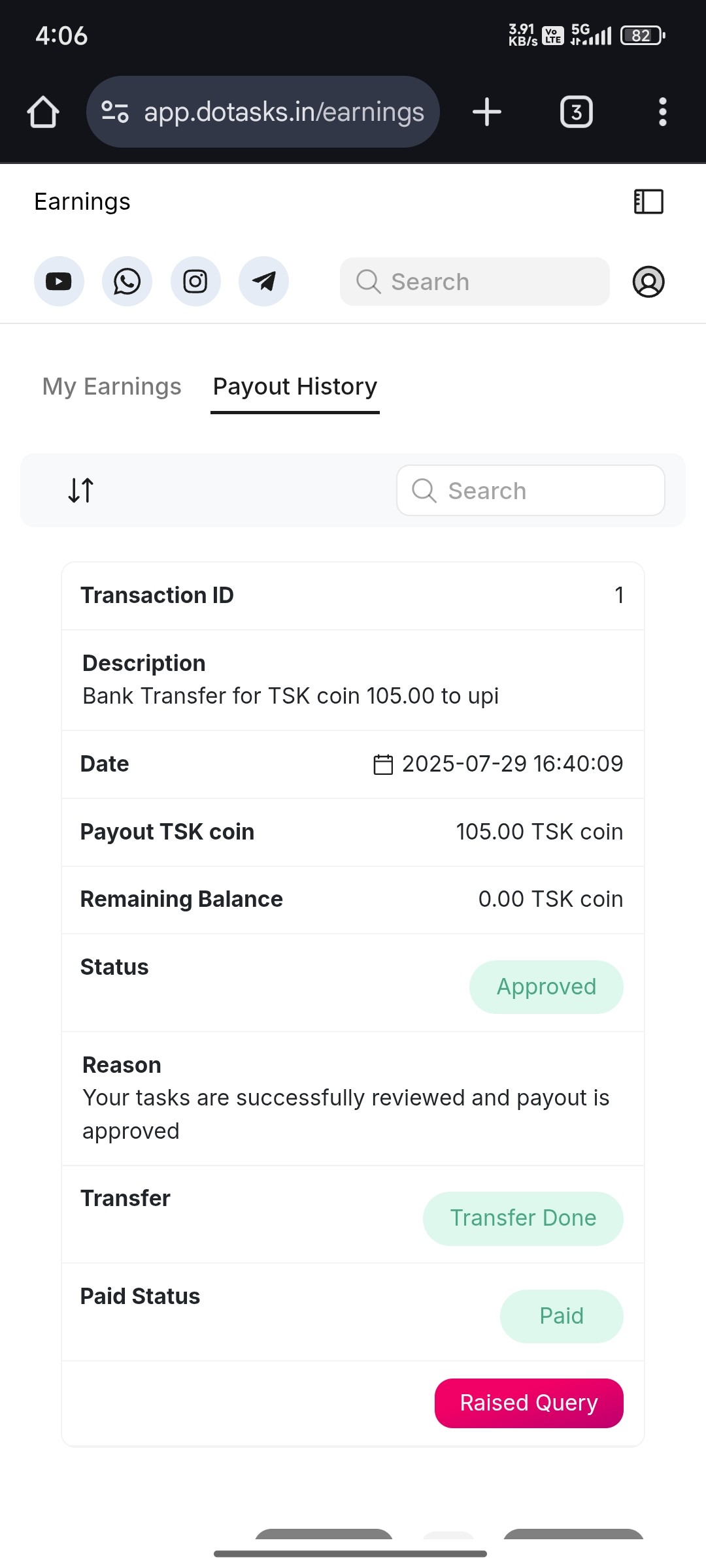Tap the address bar URL
706x1568 pixels.
click(x=283, y=112)
